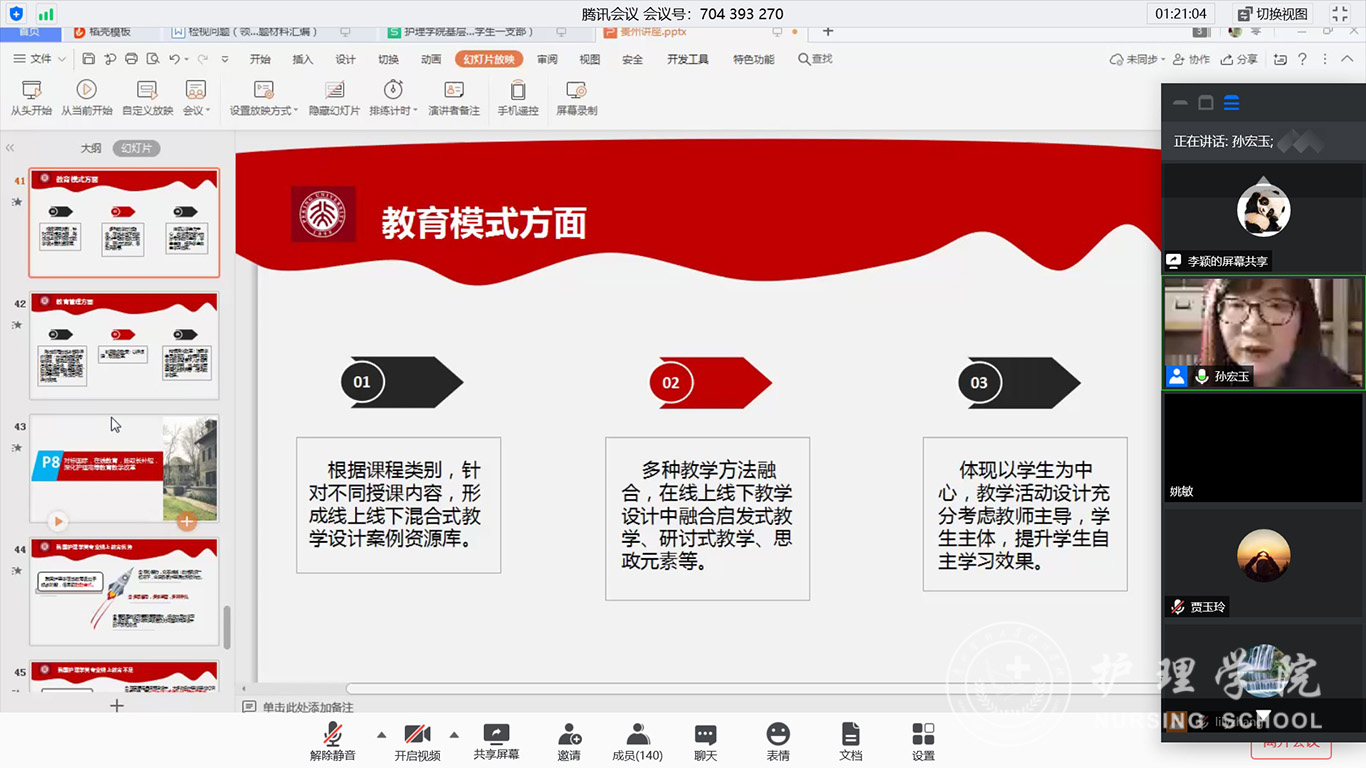Viewport: 1366px width, 768px height.
Task: Toggle 隐藏幻灯片 hide slide
Action: point(334,91)
